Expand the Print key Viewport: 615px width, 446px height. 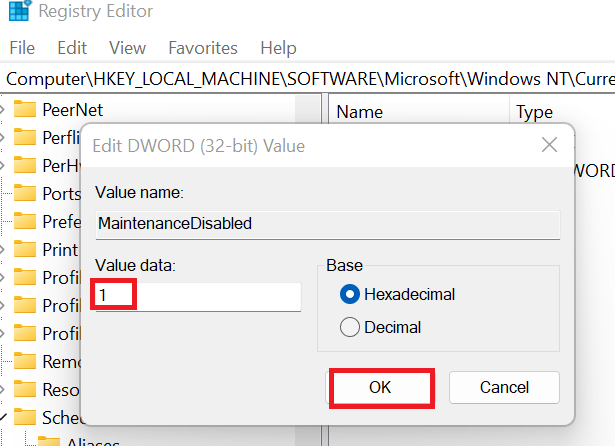pos(2,249)
